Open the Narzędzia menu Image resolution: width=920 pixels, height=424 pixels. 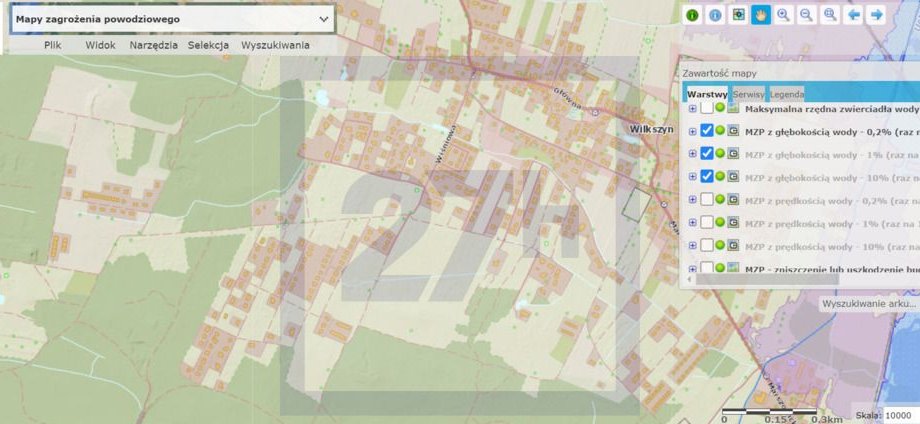tap(153, 45)
